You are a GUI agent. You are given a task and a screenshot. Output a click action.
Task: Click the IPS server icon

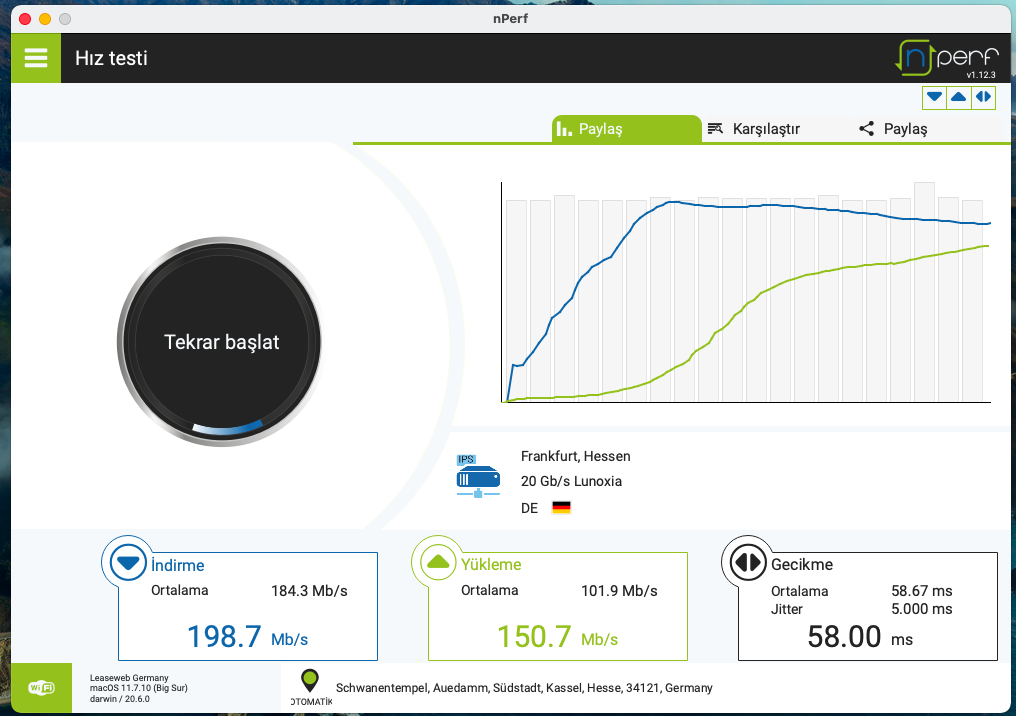478,476
